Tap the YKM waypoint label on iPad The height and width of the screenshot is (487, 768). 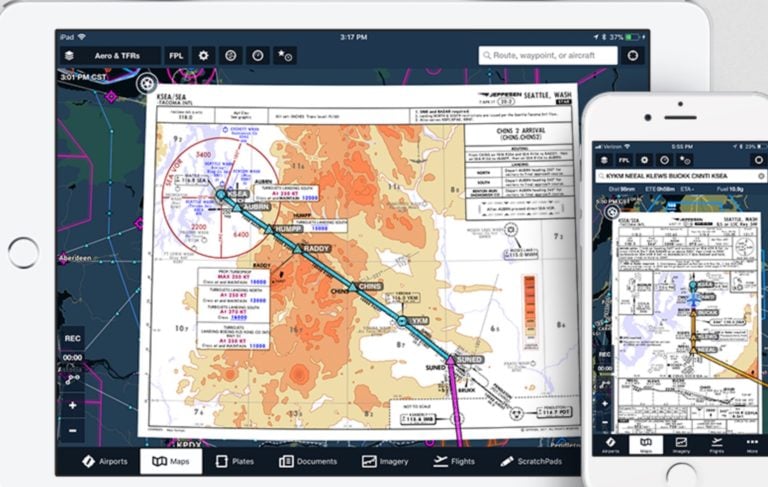419,321
